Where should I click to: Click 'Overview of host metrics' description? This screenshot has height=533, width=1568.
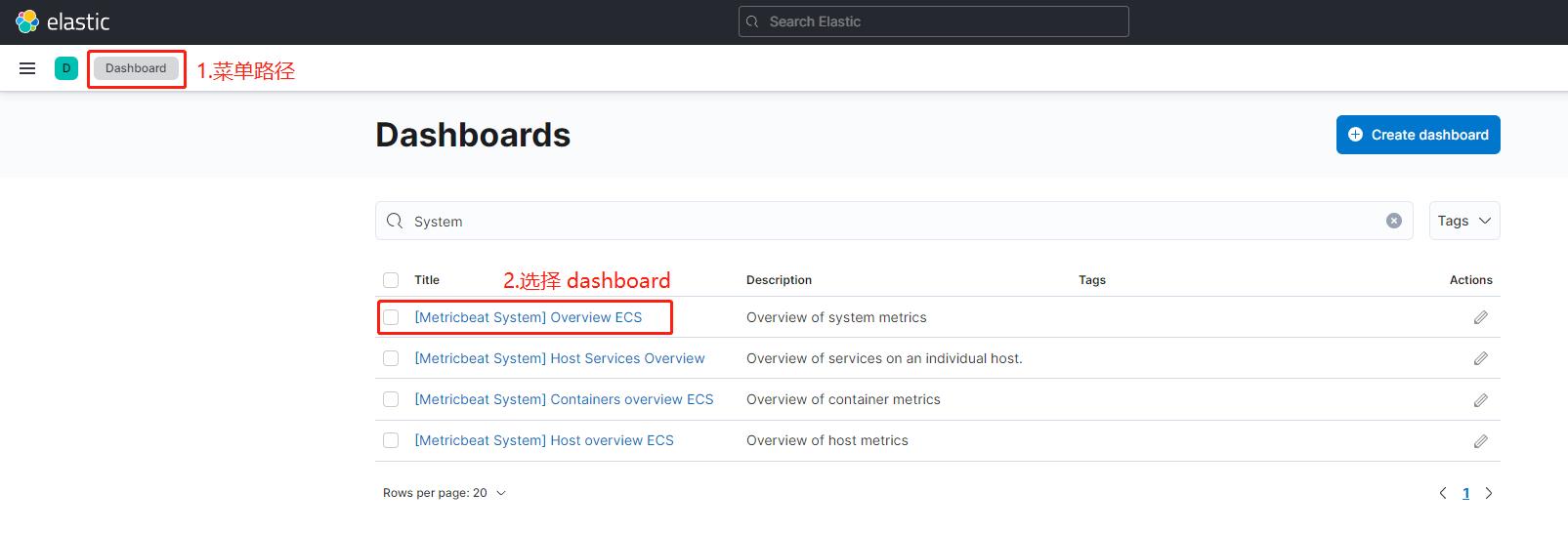coord(827,440)
